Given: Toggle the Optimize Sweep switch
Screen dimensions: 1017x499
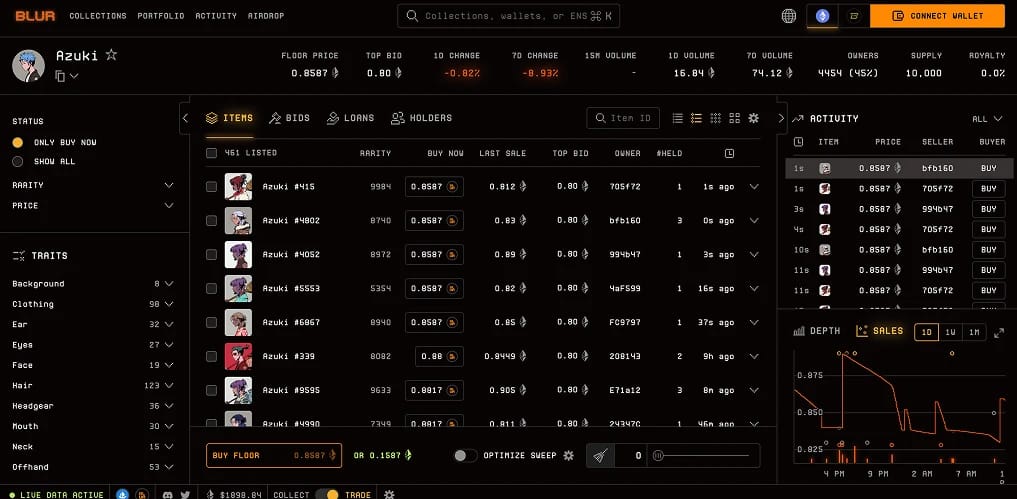Looking at the screenshot, I should tap(465, 456).
